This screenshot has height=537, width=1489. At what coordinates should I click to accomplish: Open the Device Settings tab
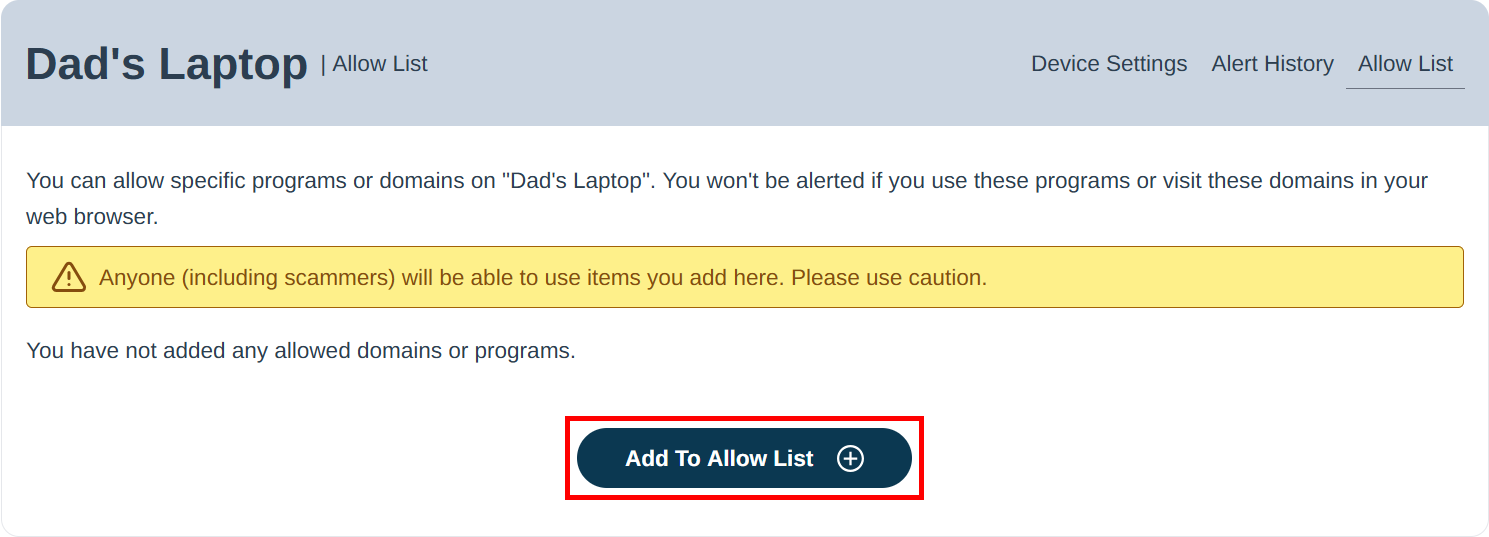coord(1109,64)
